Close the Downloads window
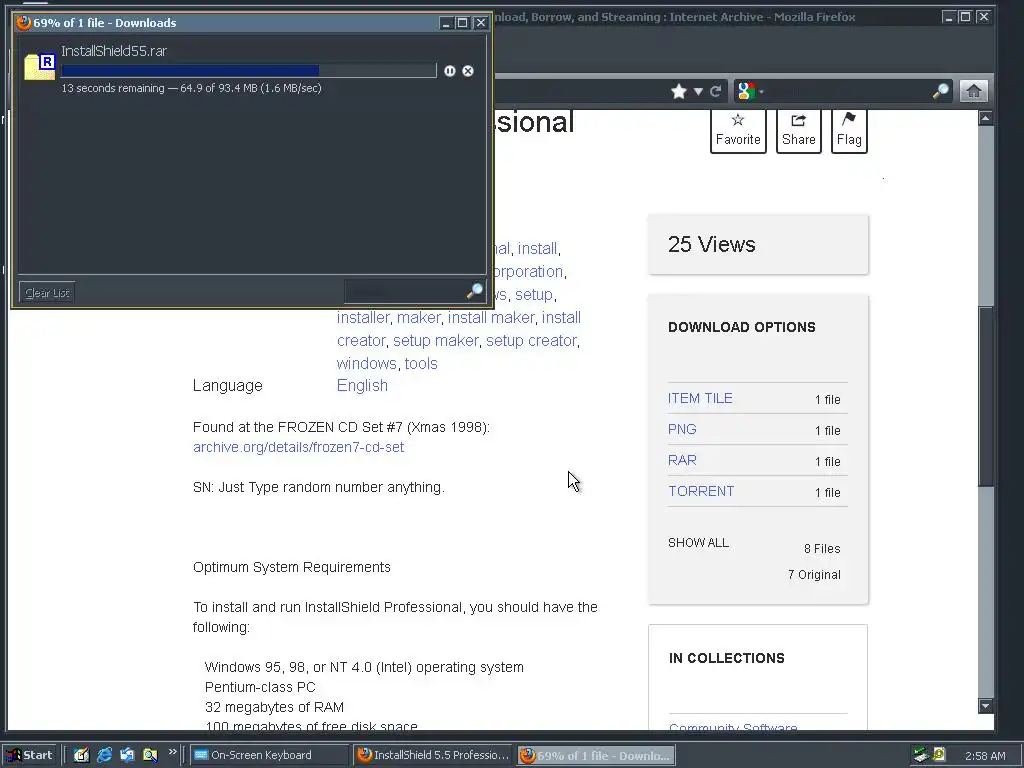The height and width of the screenshot is (768, 1024). click(x=481, y=23)
